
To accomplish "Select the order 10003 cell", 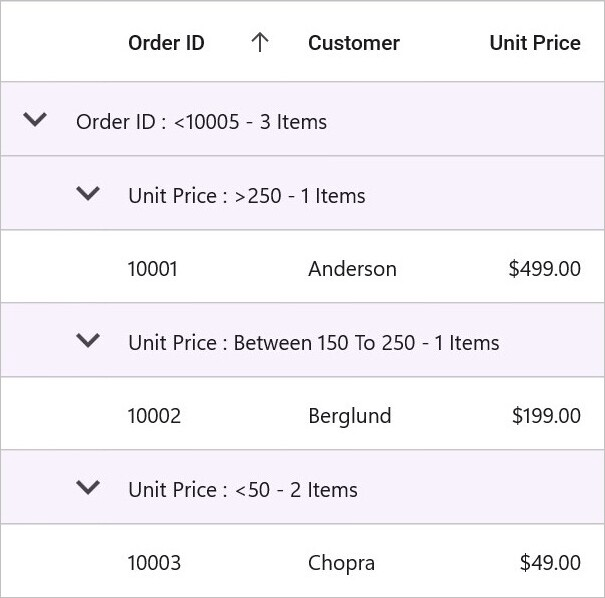I will 154,563.
